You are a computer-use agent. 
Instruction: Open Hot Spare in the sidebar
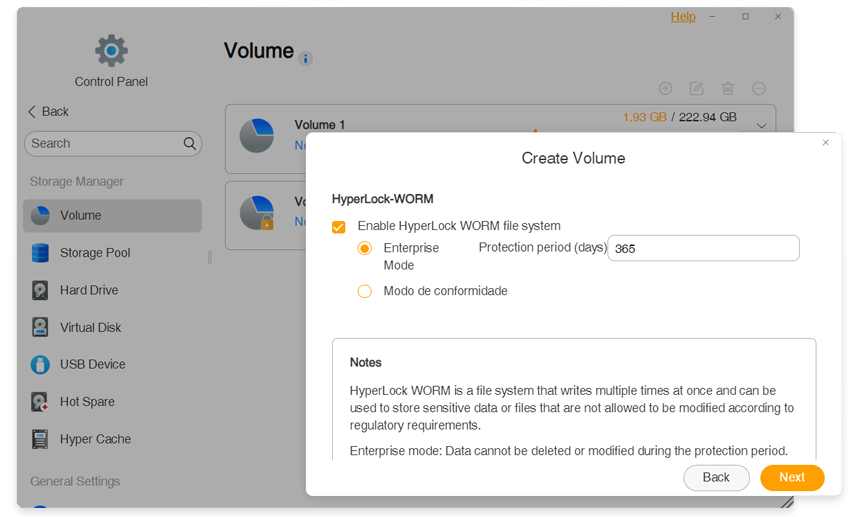[x=112, y=402]
